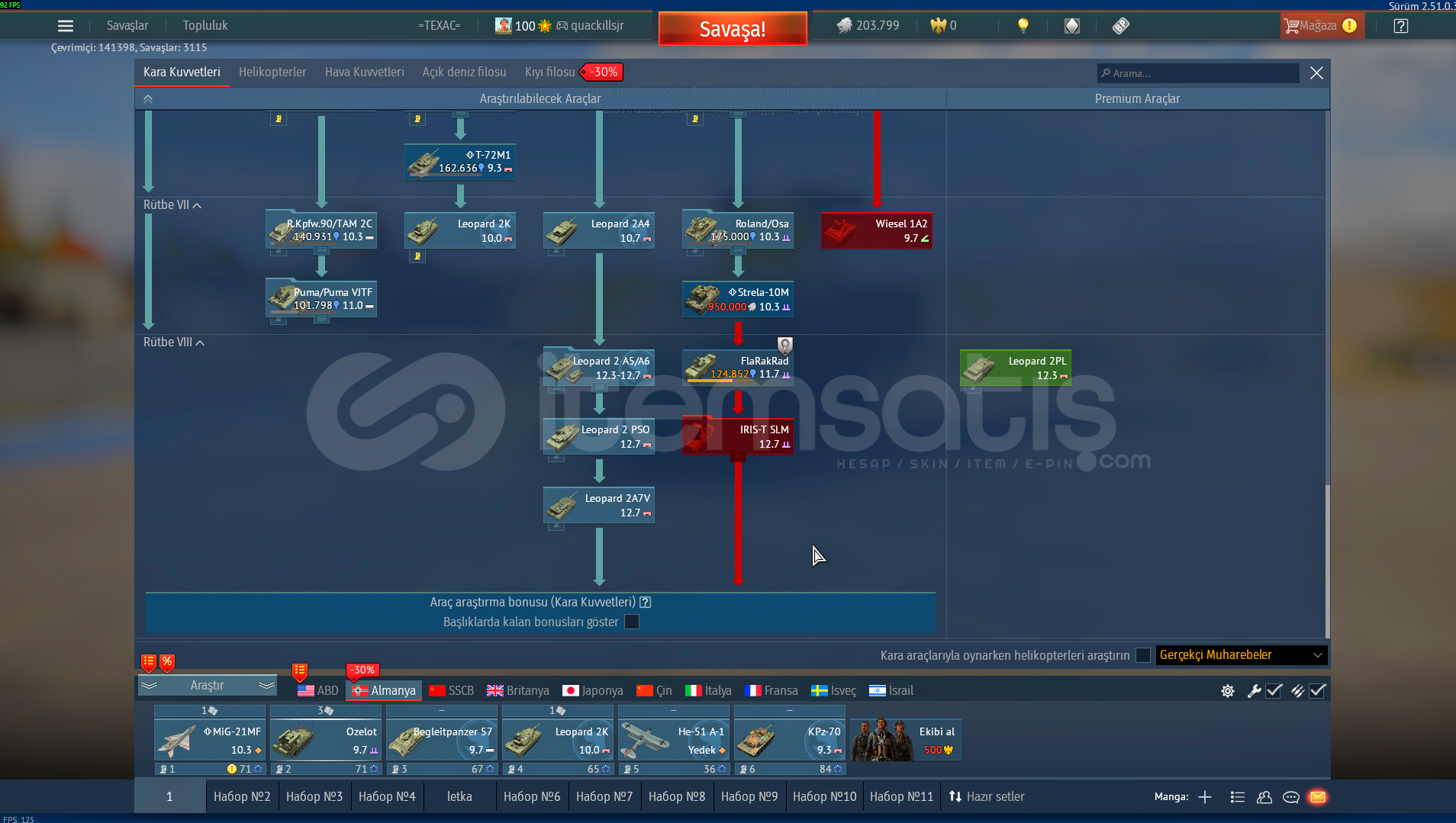
Task: Select the Strela-10M vehicle
Action: click(738, 299)
